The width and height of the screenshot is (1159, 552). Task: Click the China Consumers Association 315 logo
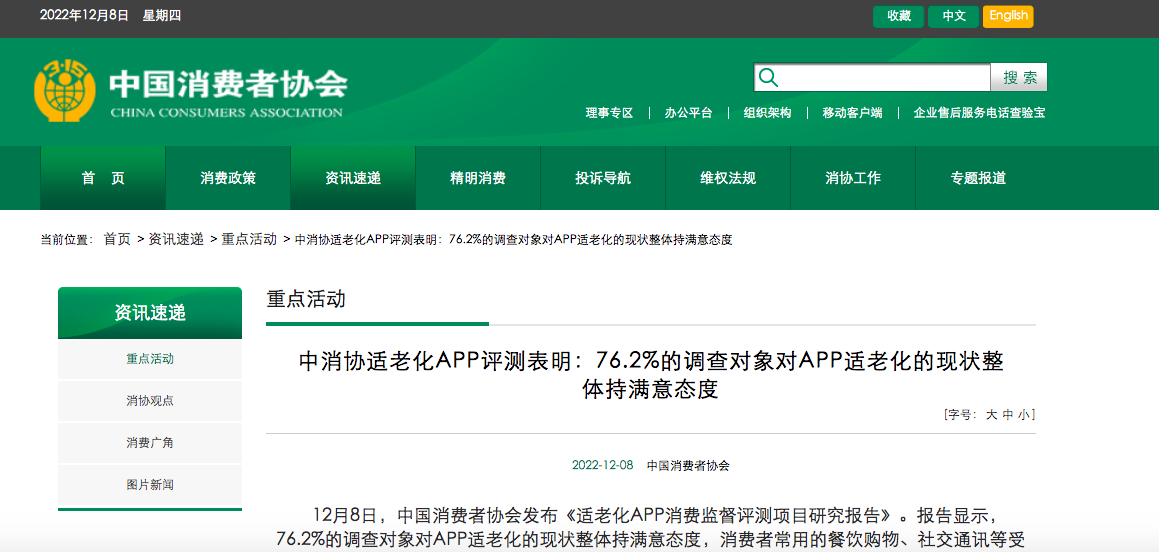coord(65,92)
